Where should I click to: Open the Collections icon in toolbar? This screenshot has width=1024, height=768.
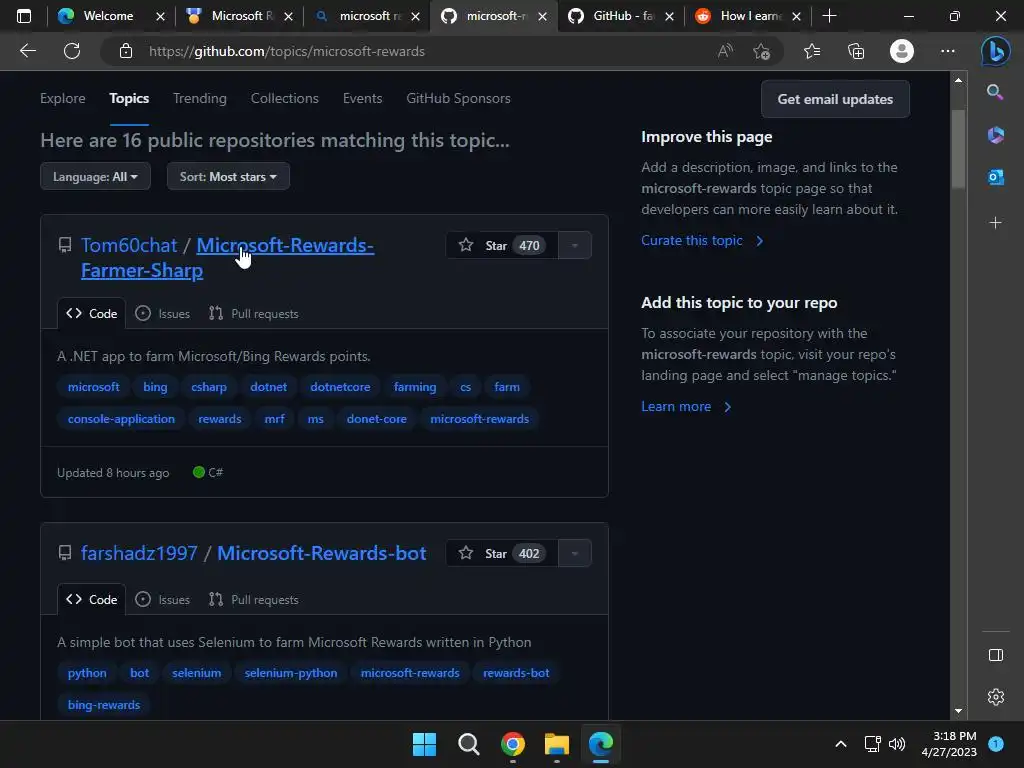[856, 51]
